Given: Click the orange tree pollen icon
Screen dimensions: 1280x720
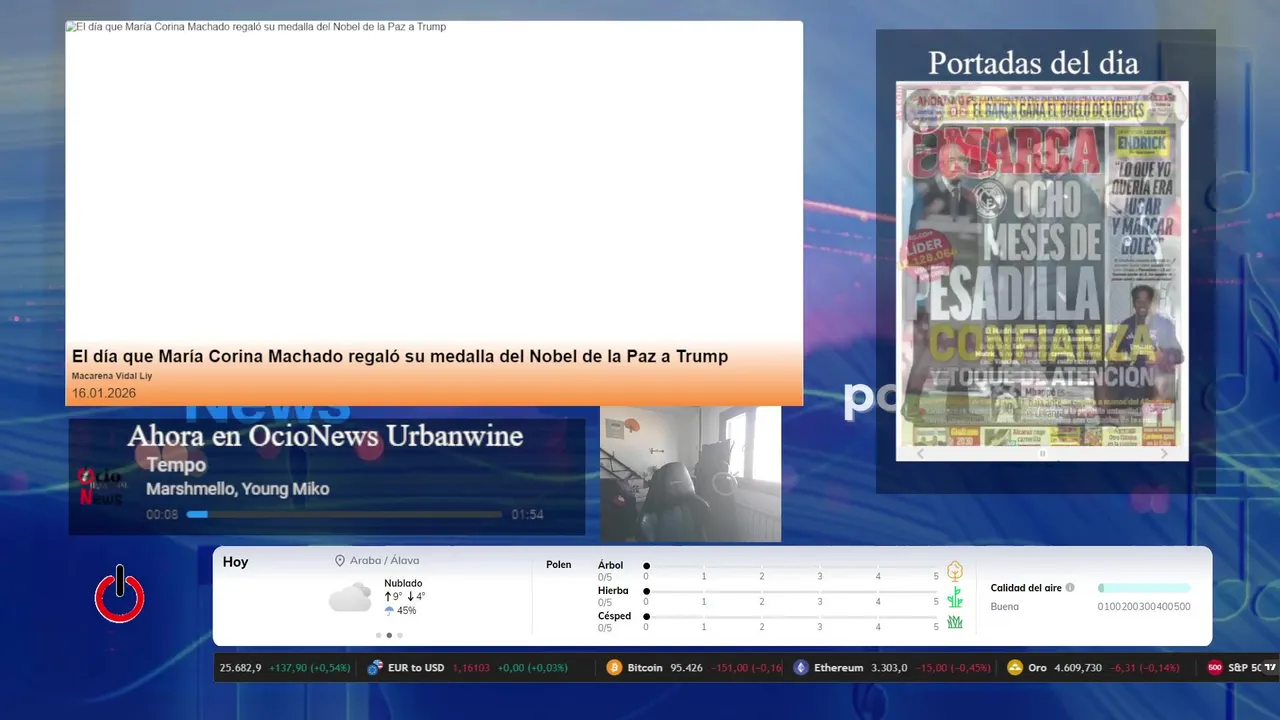Looking at the screenshot, I should coord(955,571).
